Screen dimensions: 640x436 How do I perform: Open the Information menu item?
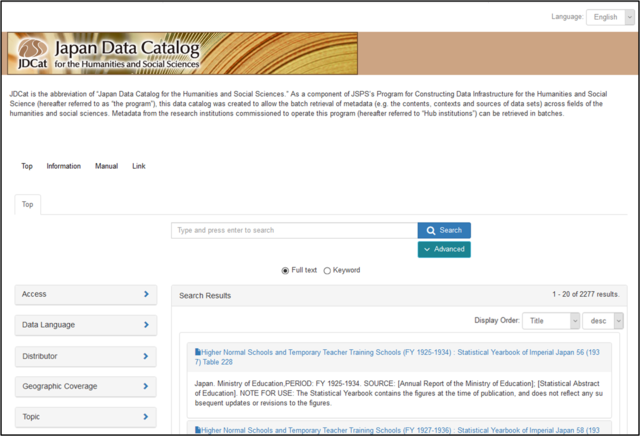click(x=64, y=166)
